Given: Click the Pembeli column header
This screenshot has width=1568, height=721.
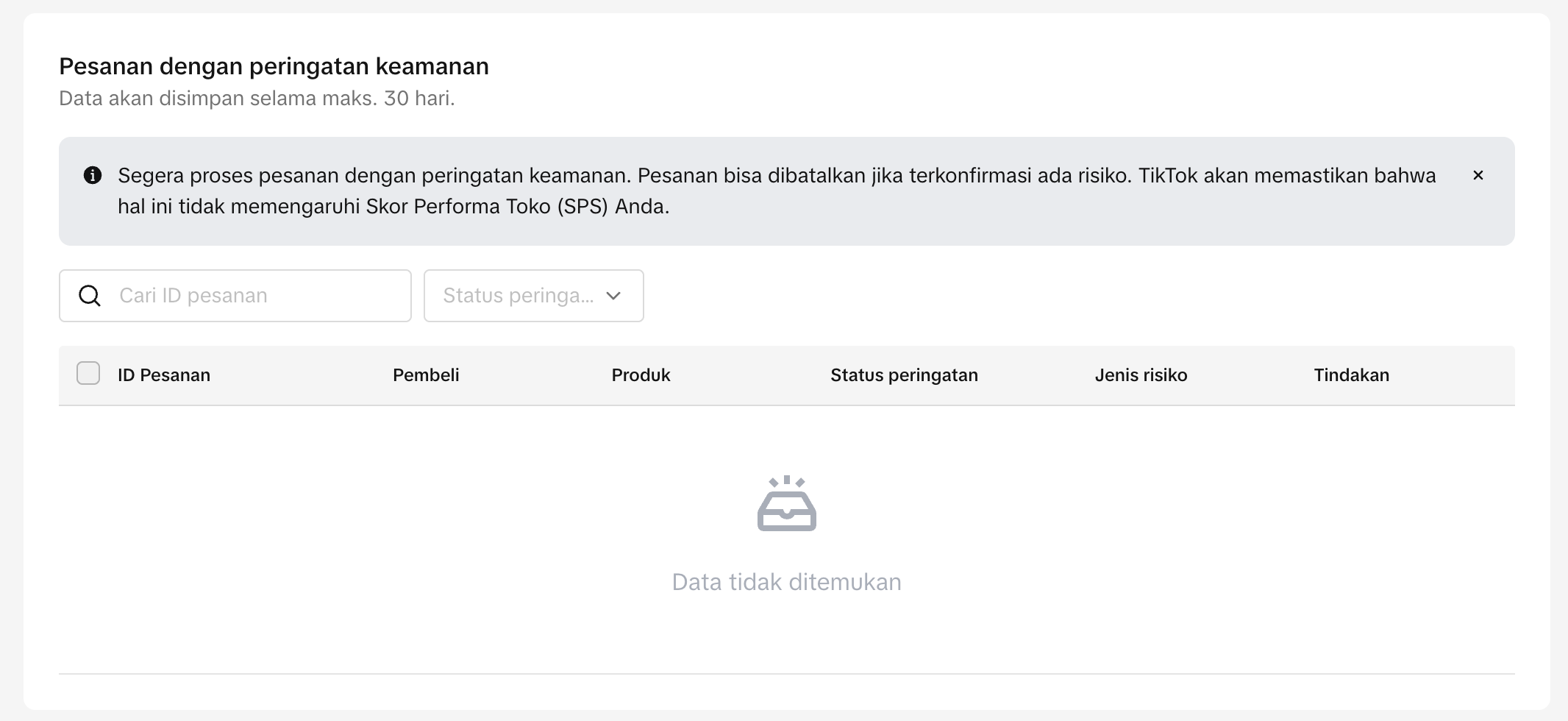Looking at the screenshot, I should [426, 375].
